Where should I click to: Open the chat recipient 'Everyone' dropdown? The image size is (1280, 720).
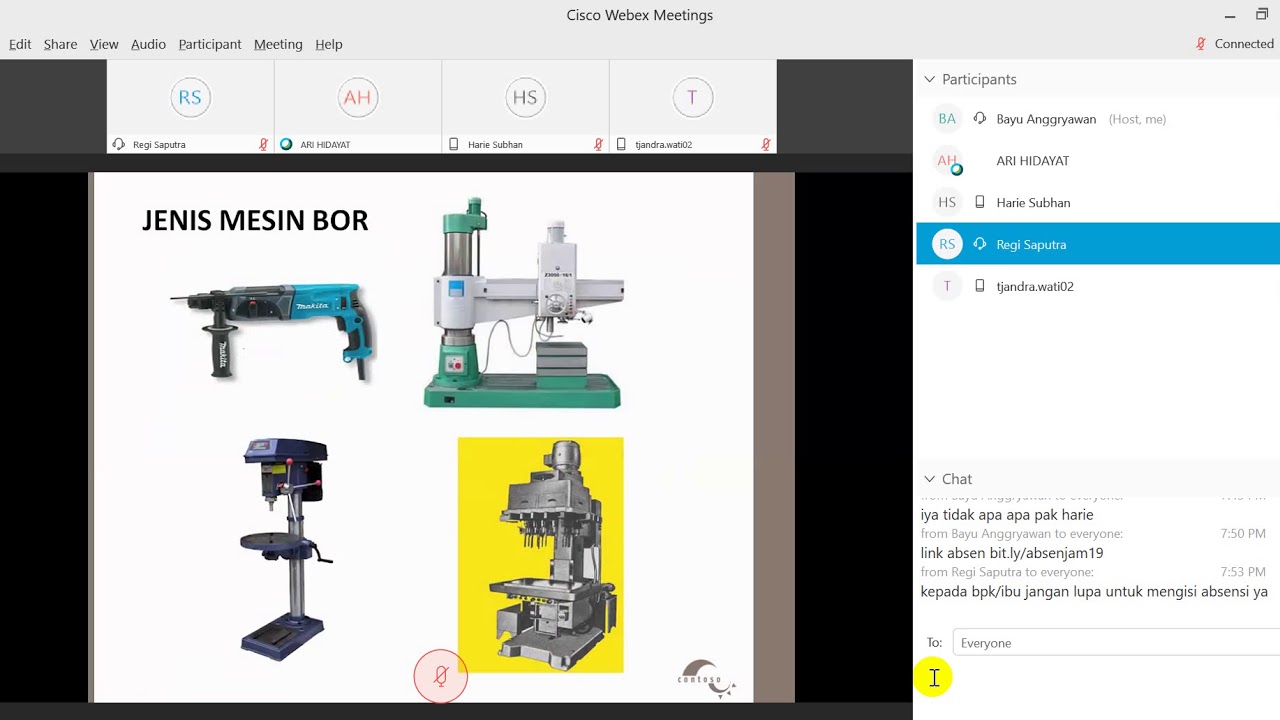tap(1116, 643)
